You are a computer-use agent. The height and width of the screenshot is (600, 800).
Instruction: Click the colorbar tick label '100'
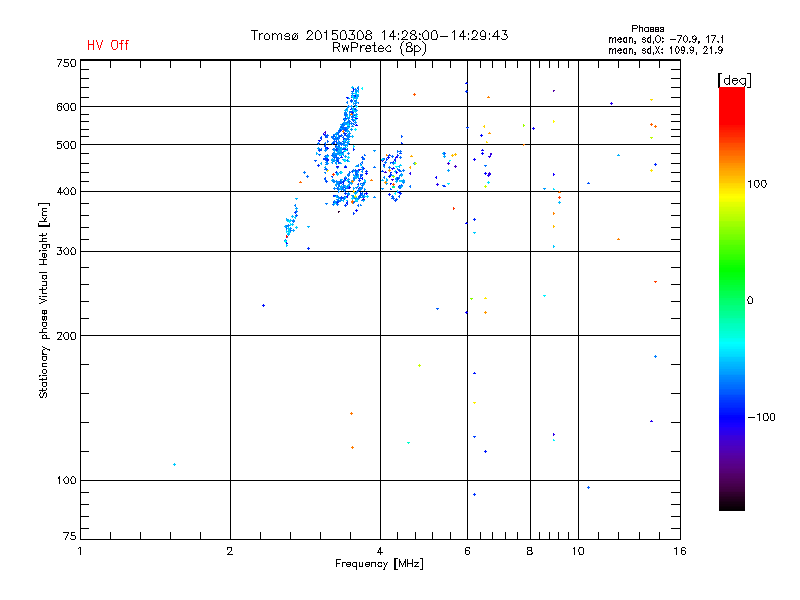pyautogui.click(x=757, y=184)
